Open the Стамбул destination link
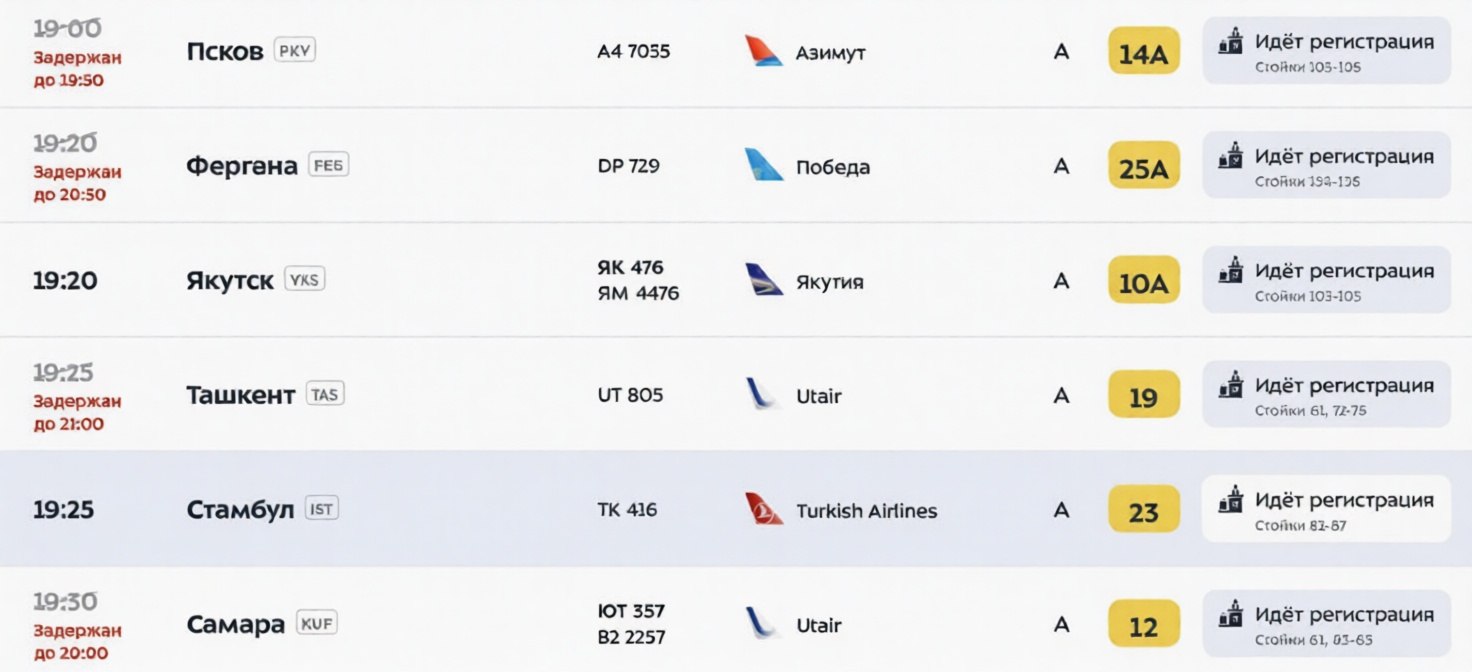 pyautogui.click(x=240, y=510)
